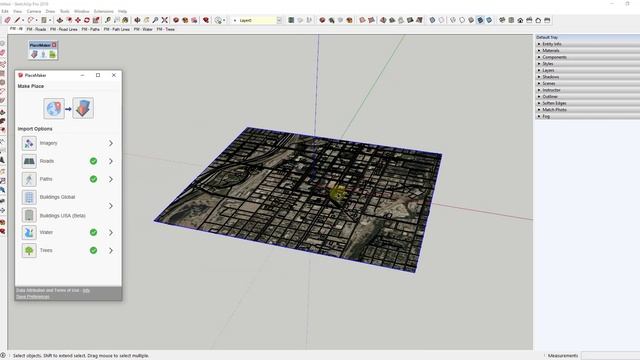Viewport: 640px width, 360px height.
Task: Switch to PM - Road Lines scene tab
Action: pyautogui.click(x=64, y=29)
